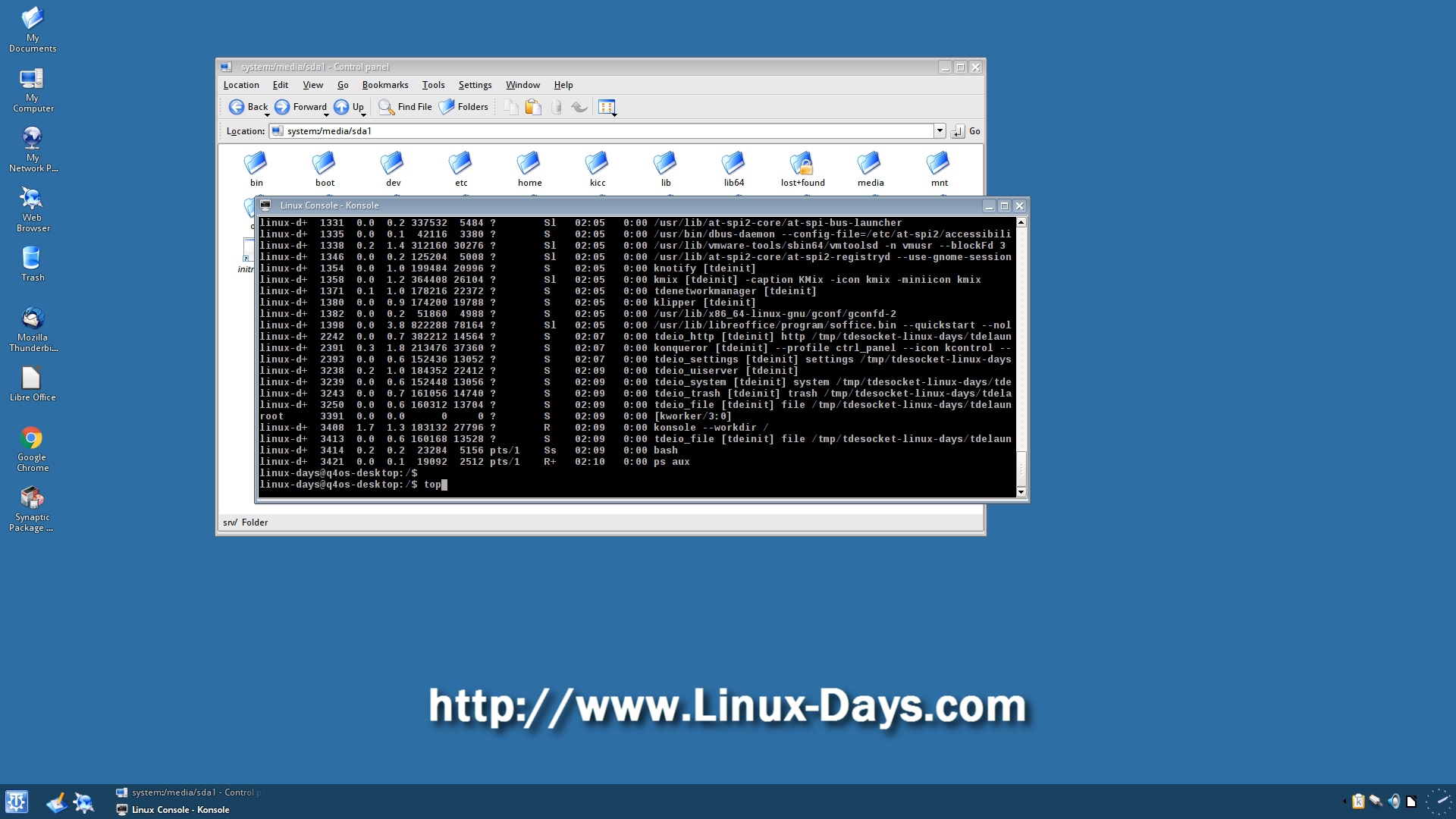Viewport: 1456px width, 819px height.
Task: Click Konsole scrollbar down arrow
Action: pos(1021,492)
